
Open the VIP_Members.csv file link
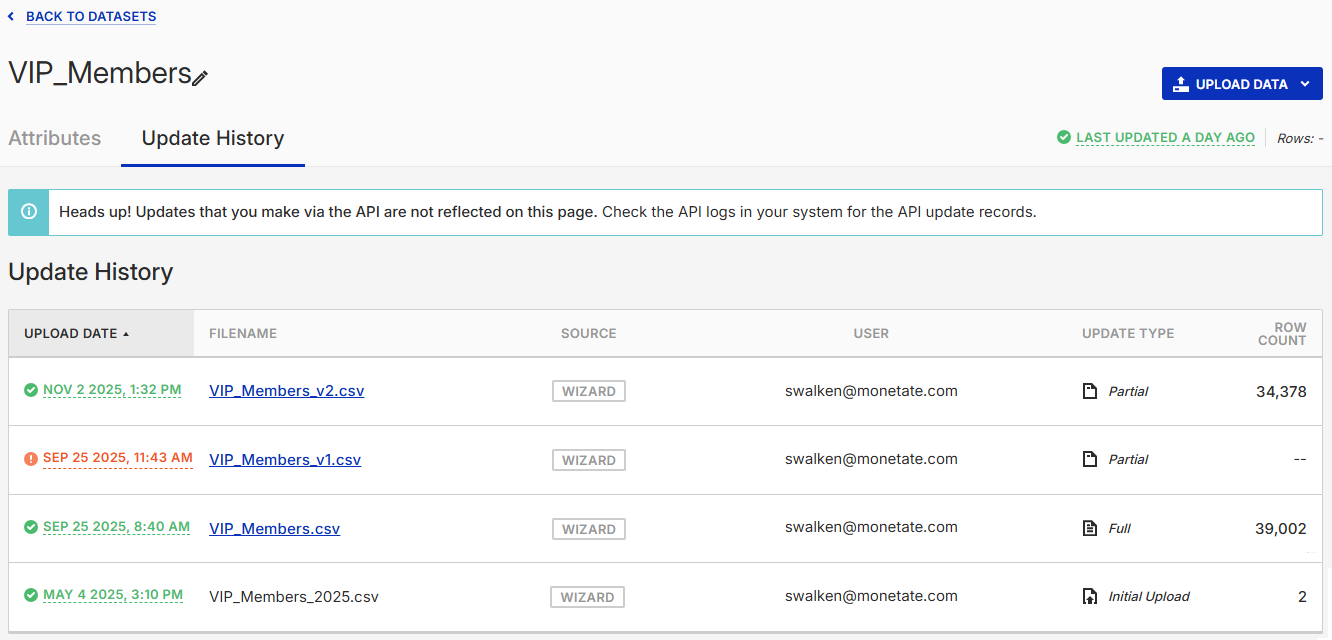click(274, 528)
